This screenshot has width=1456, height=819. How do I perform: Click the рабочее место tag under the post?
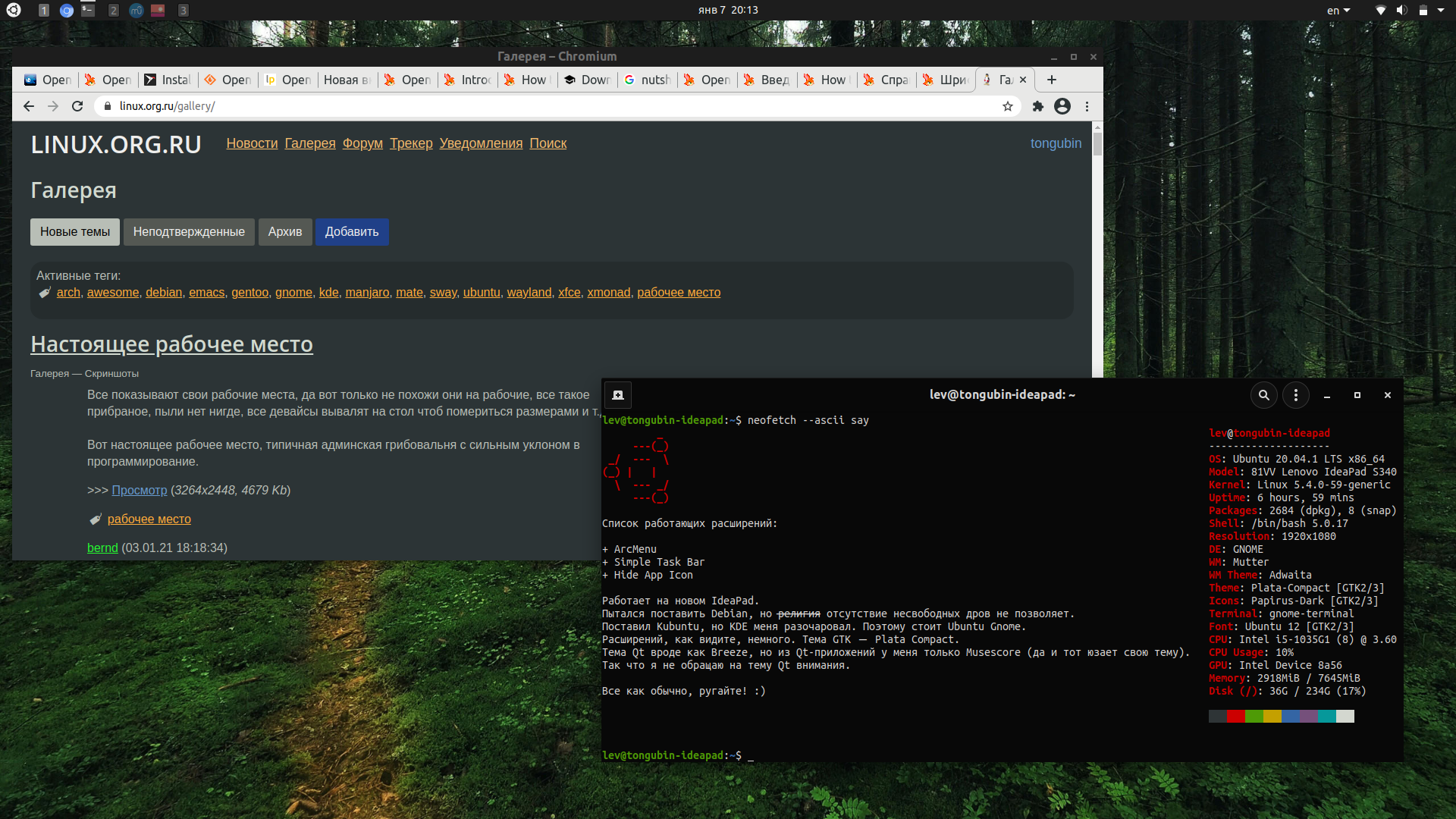pos(149,519)
